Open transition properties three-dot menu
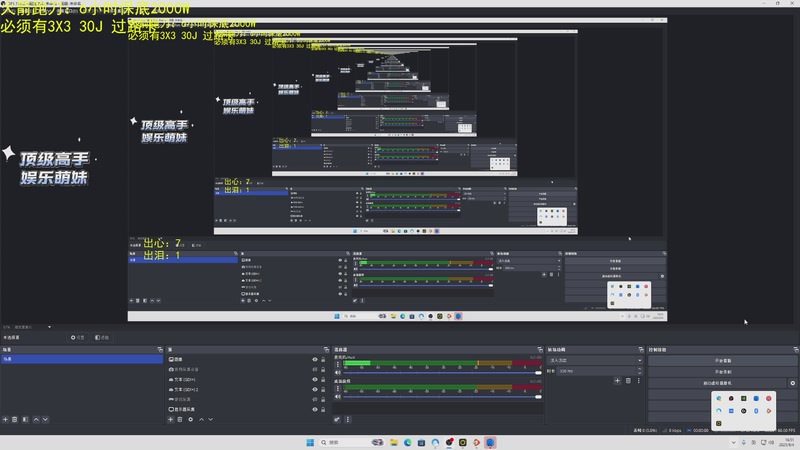This screenshot has height=450, width=800. coord(638,381)
